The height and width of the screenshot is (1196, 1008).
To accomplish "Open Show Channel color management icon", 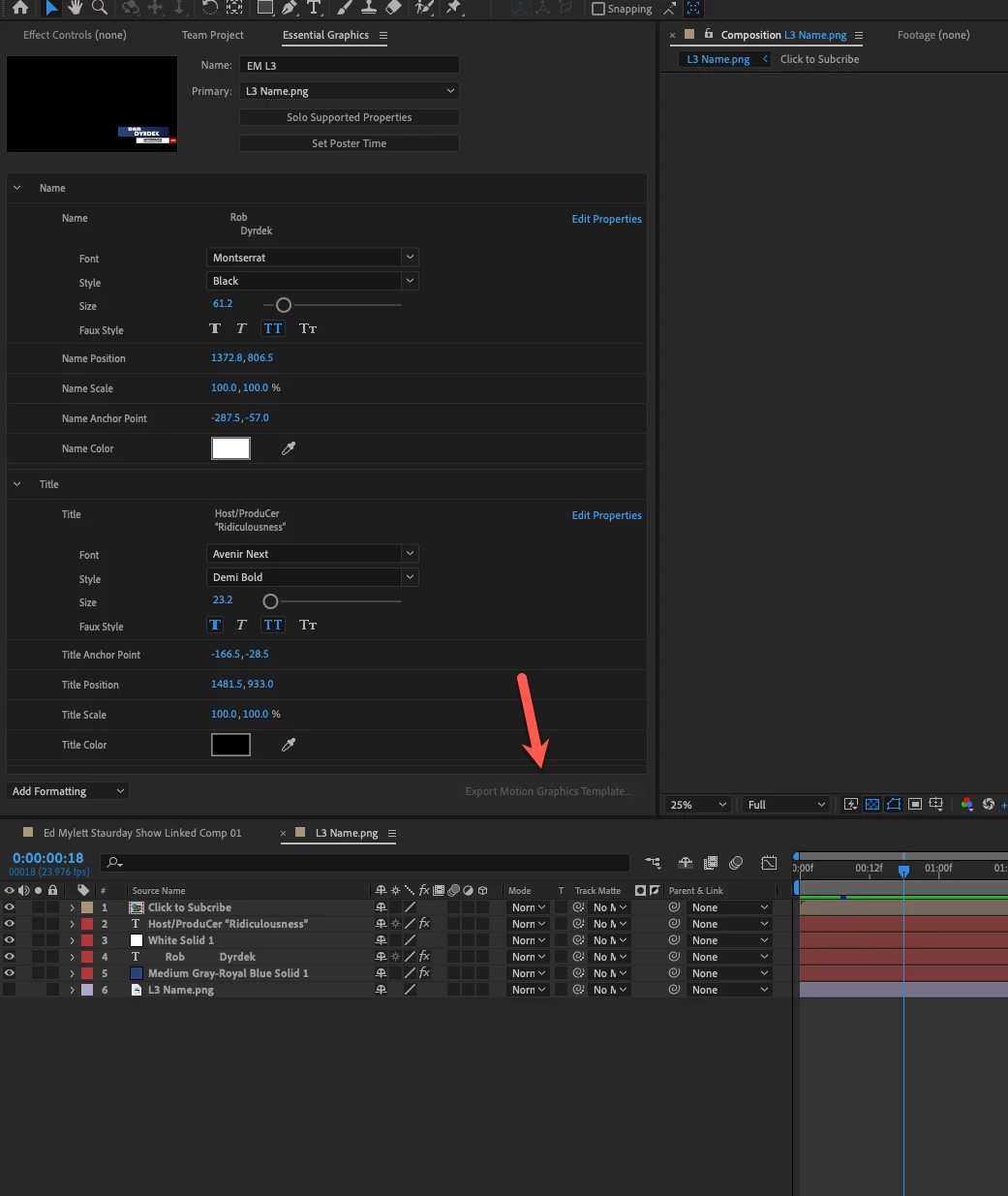I will 966,805.
